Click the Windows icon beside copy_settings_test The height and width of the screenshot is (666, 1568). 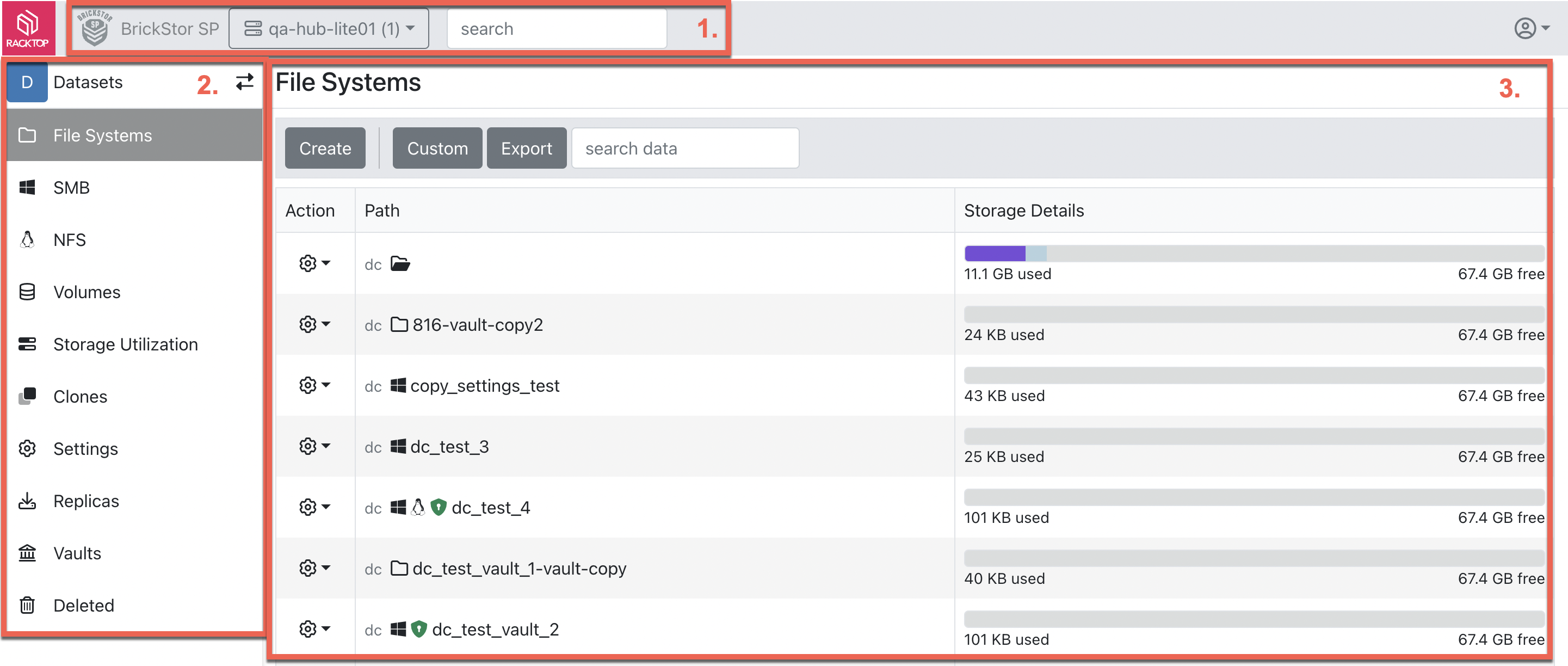pyautogui.click(x=398, y=385)
